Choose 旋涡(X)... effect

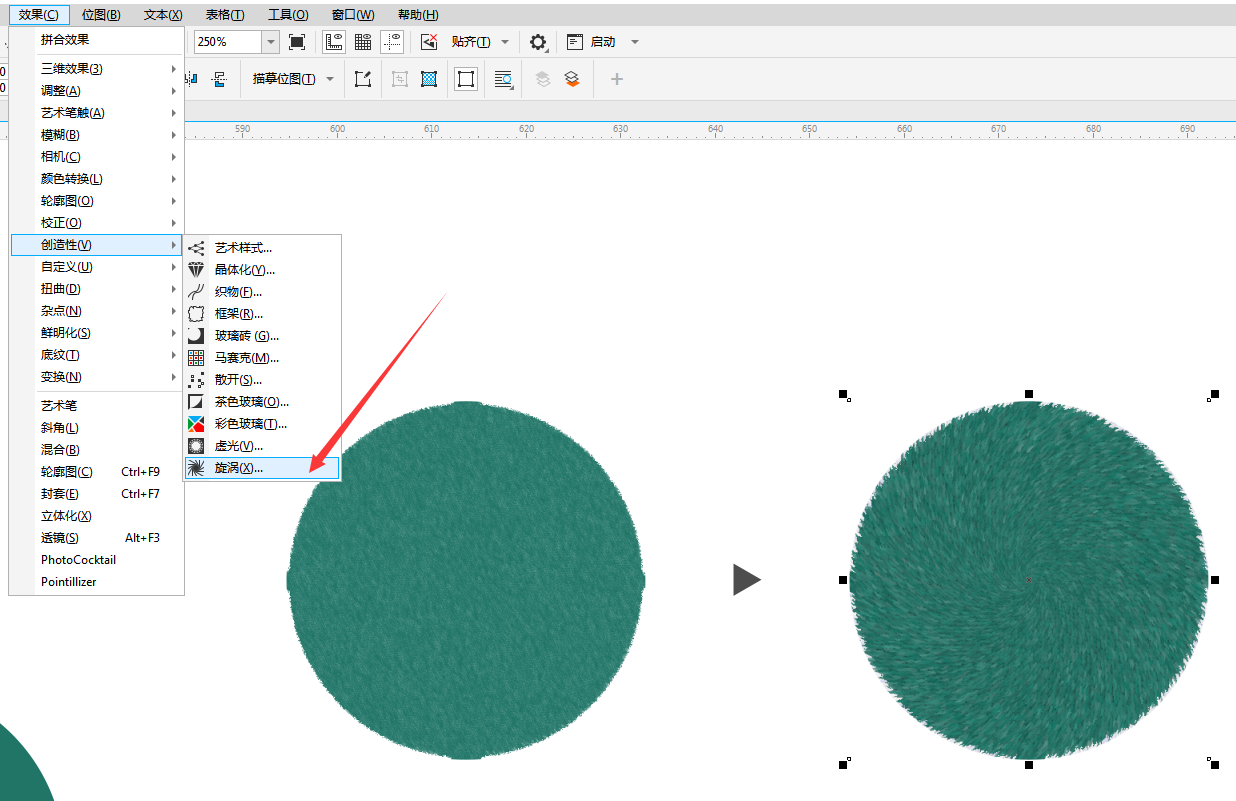tap(262, 468)
